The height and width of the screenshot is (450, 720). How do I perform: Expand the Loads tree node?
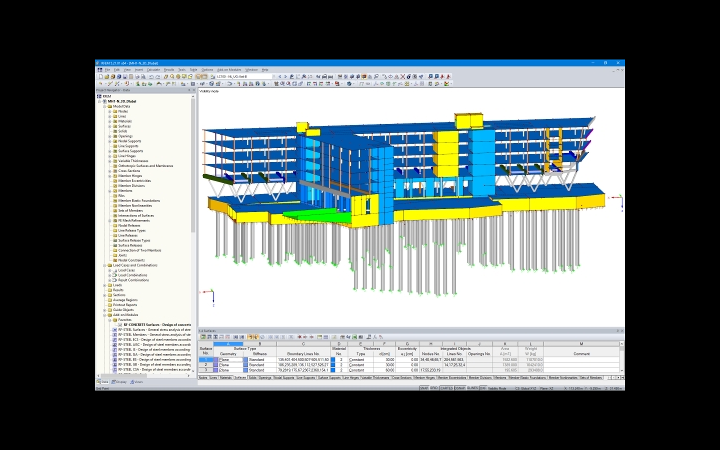click(105, 285)
